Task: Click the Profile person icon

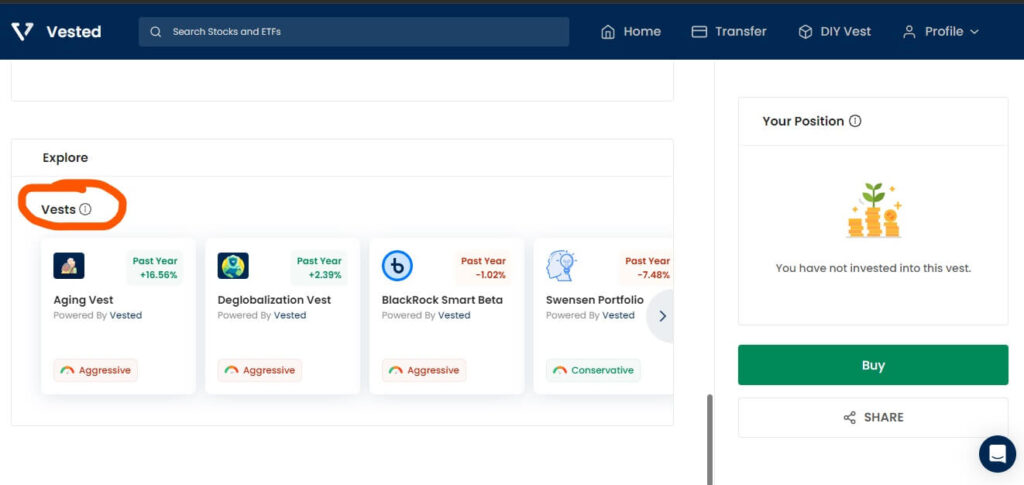Action: (x=909, y=31)
